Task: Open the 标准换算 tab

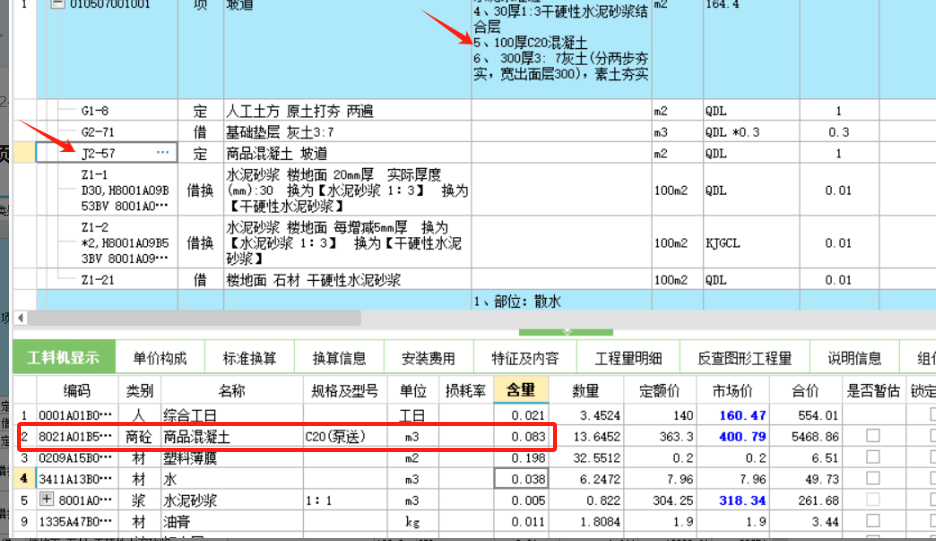Action: tap(250, 358)
